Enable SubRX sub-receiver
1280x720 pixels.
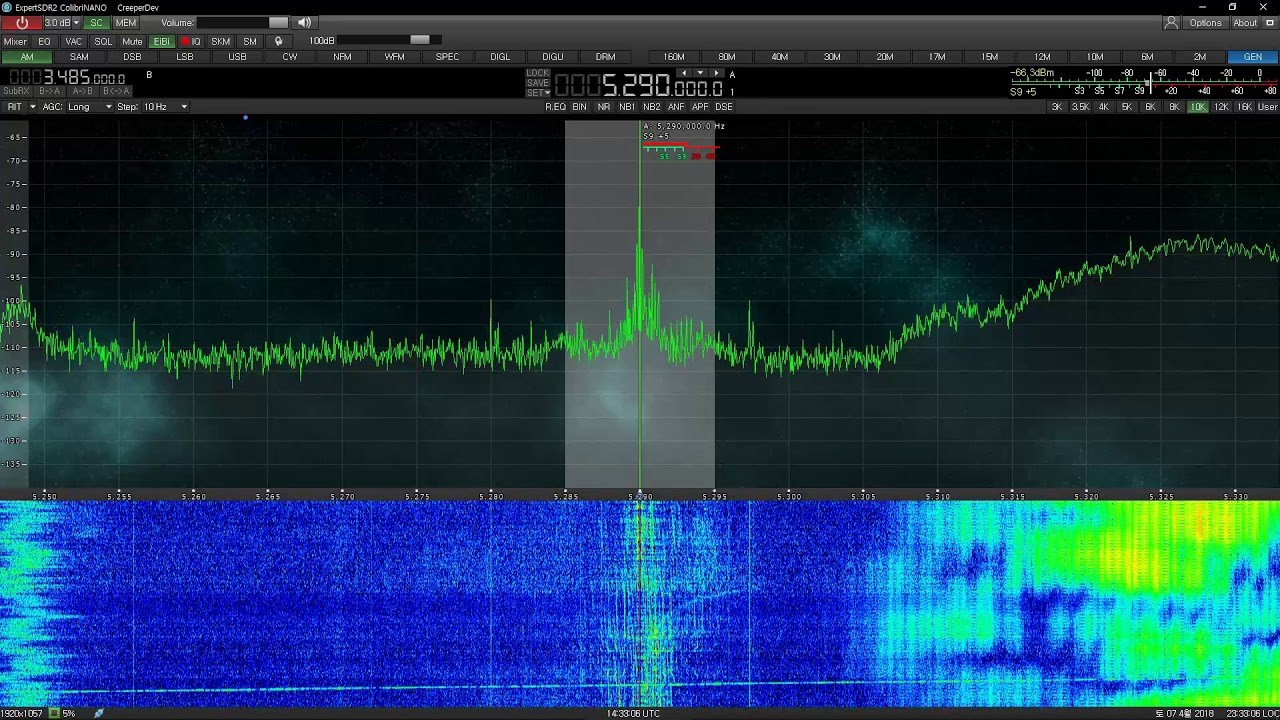click(17, 91)
